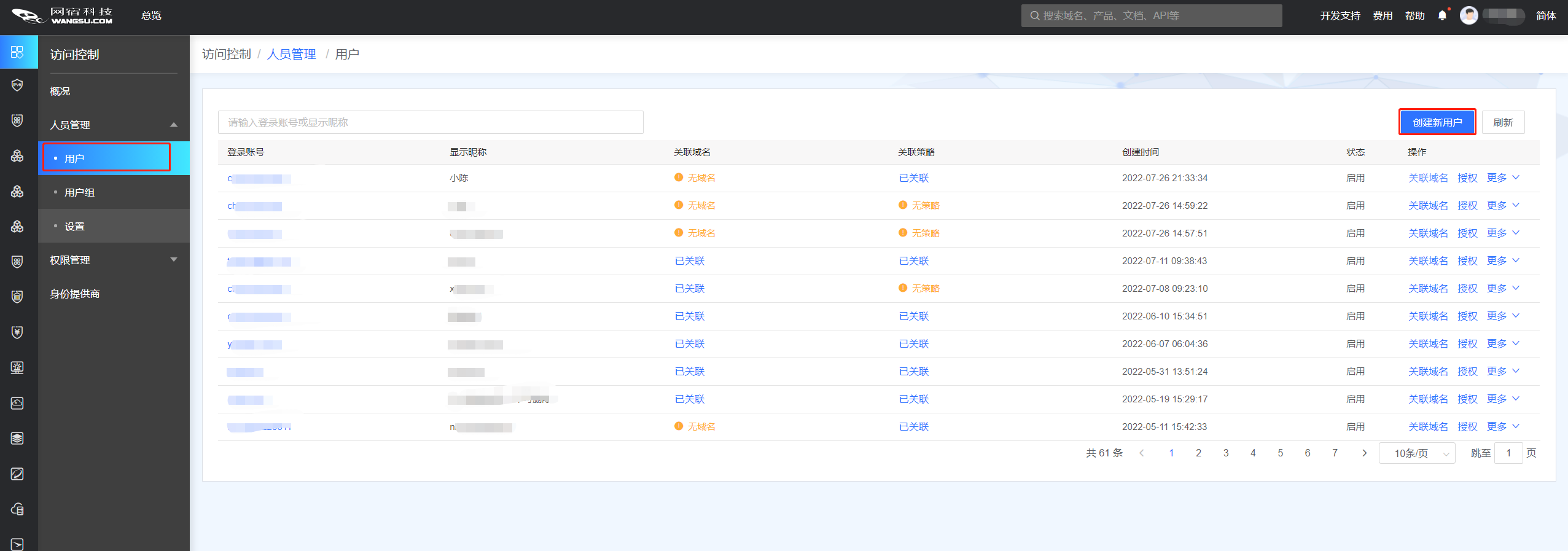Click the Wangsu logo
The width and height of the screenshot is (1568, 551).
(62, 16)
